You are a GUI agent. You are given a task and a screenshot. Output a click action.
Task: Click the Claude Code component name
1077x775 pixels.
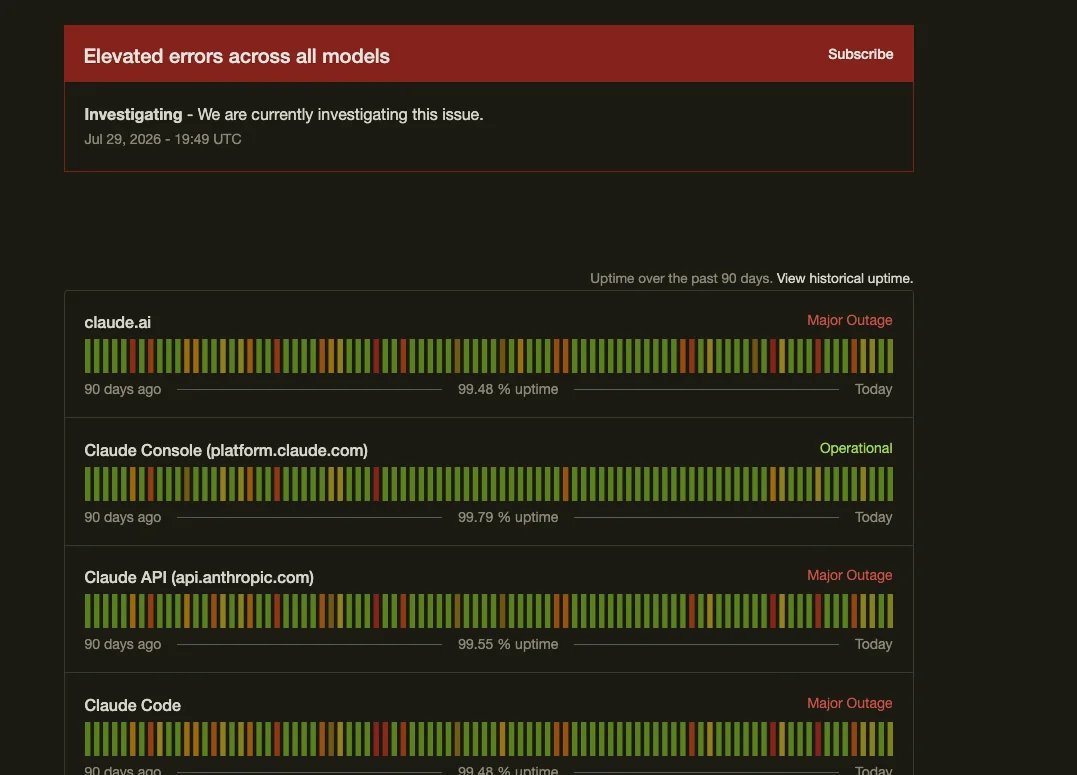pos(133,705)
